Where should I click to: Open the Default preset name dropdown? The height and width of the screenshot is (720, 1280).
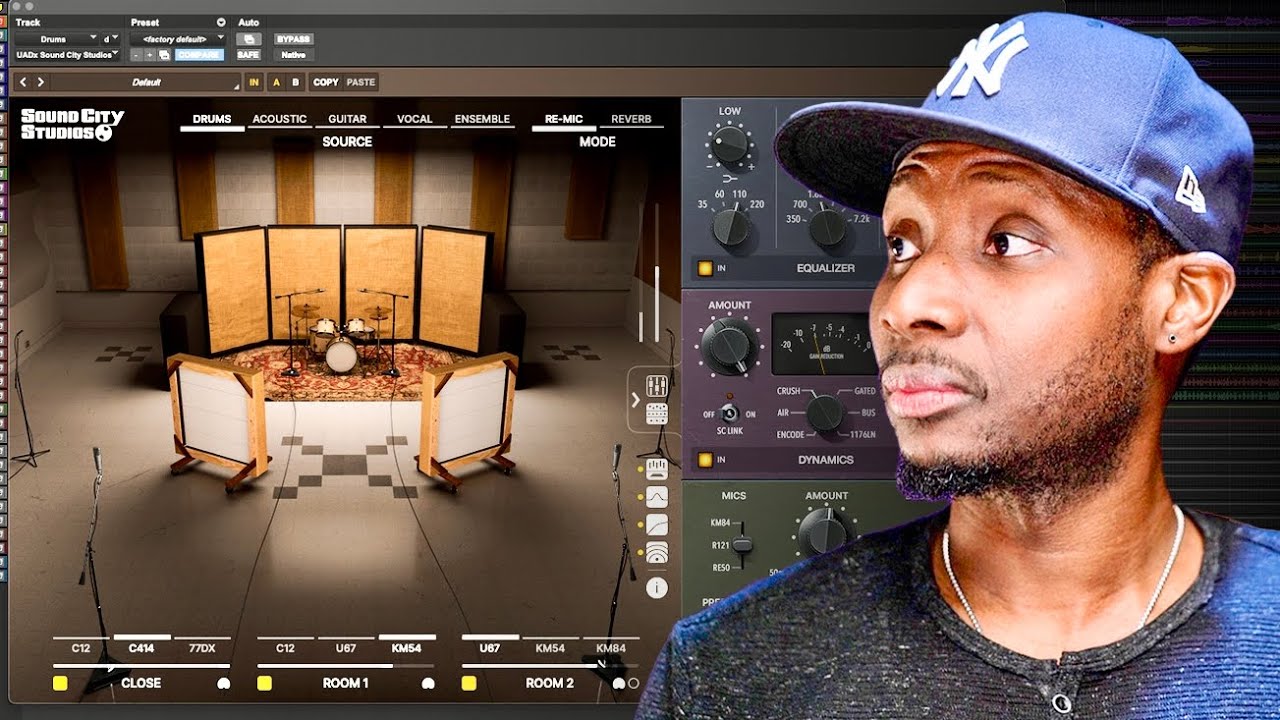pos(146,82)
